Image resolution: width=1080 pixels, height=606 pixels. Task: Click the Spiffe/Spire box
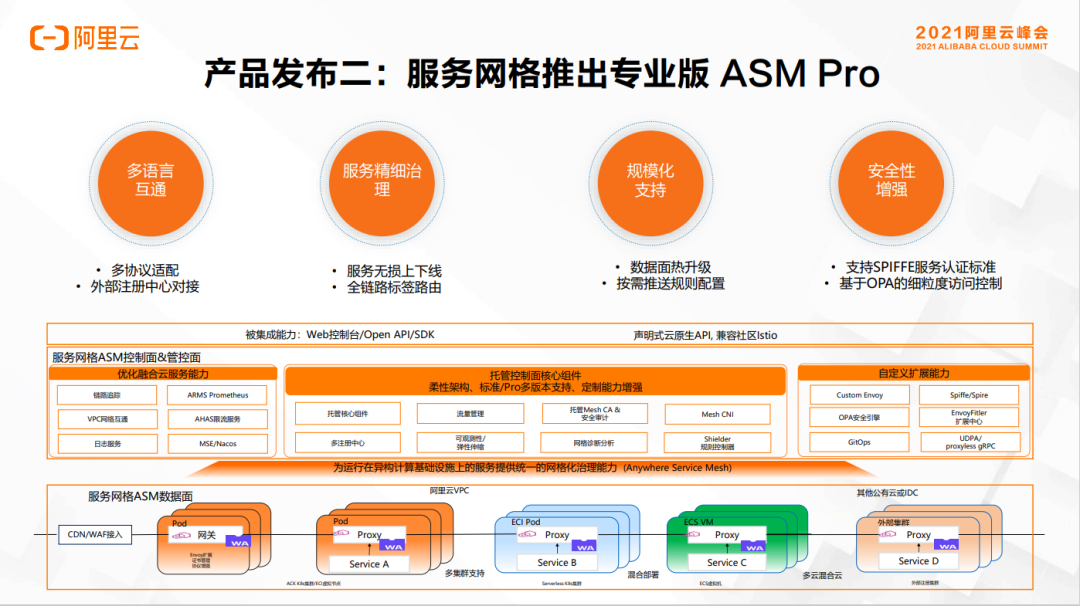tap(969, 395)
